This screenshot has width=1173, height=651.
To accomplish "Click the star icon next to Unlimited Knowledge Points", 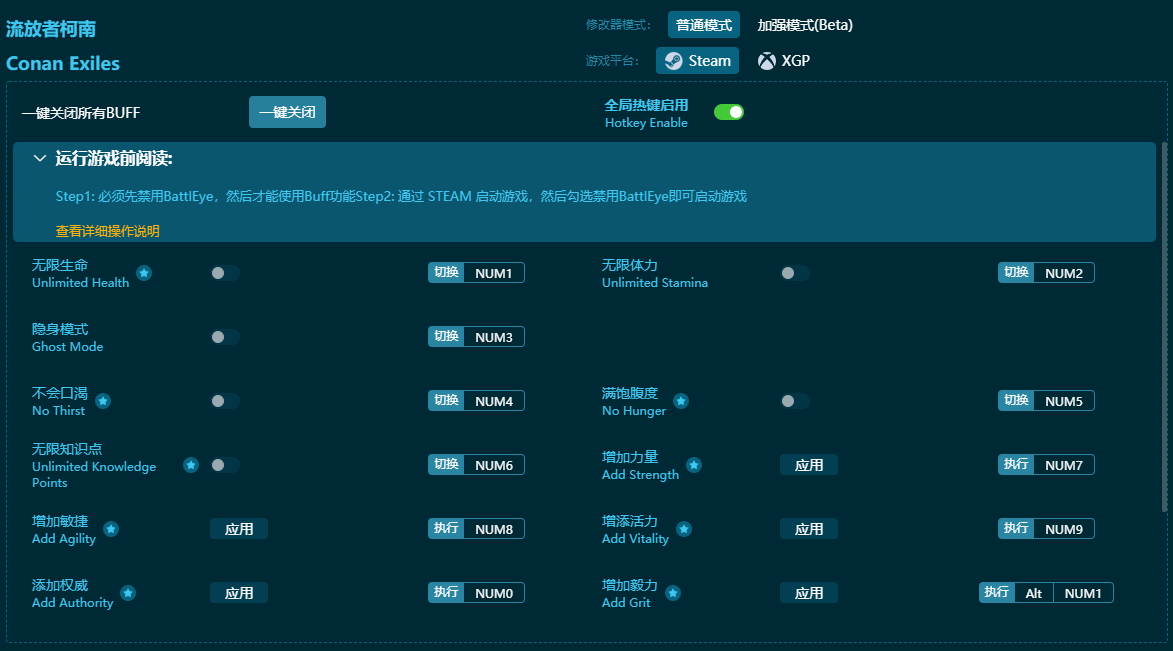I will (191, 465).
